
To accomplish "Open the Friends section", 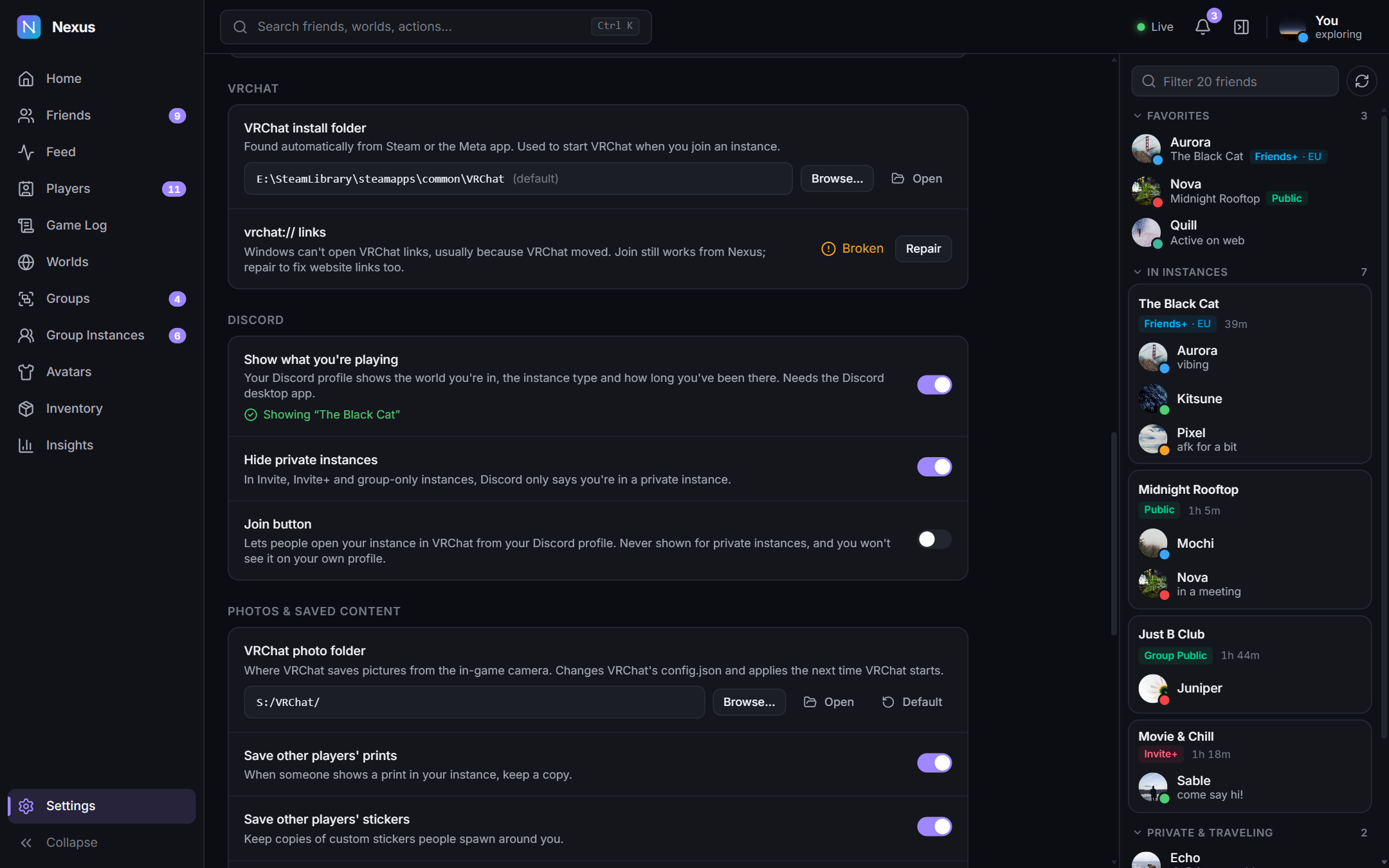I will click(x=102, y=115).
